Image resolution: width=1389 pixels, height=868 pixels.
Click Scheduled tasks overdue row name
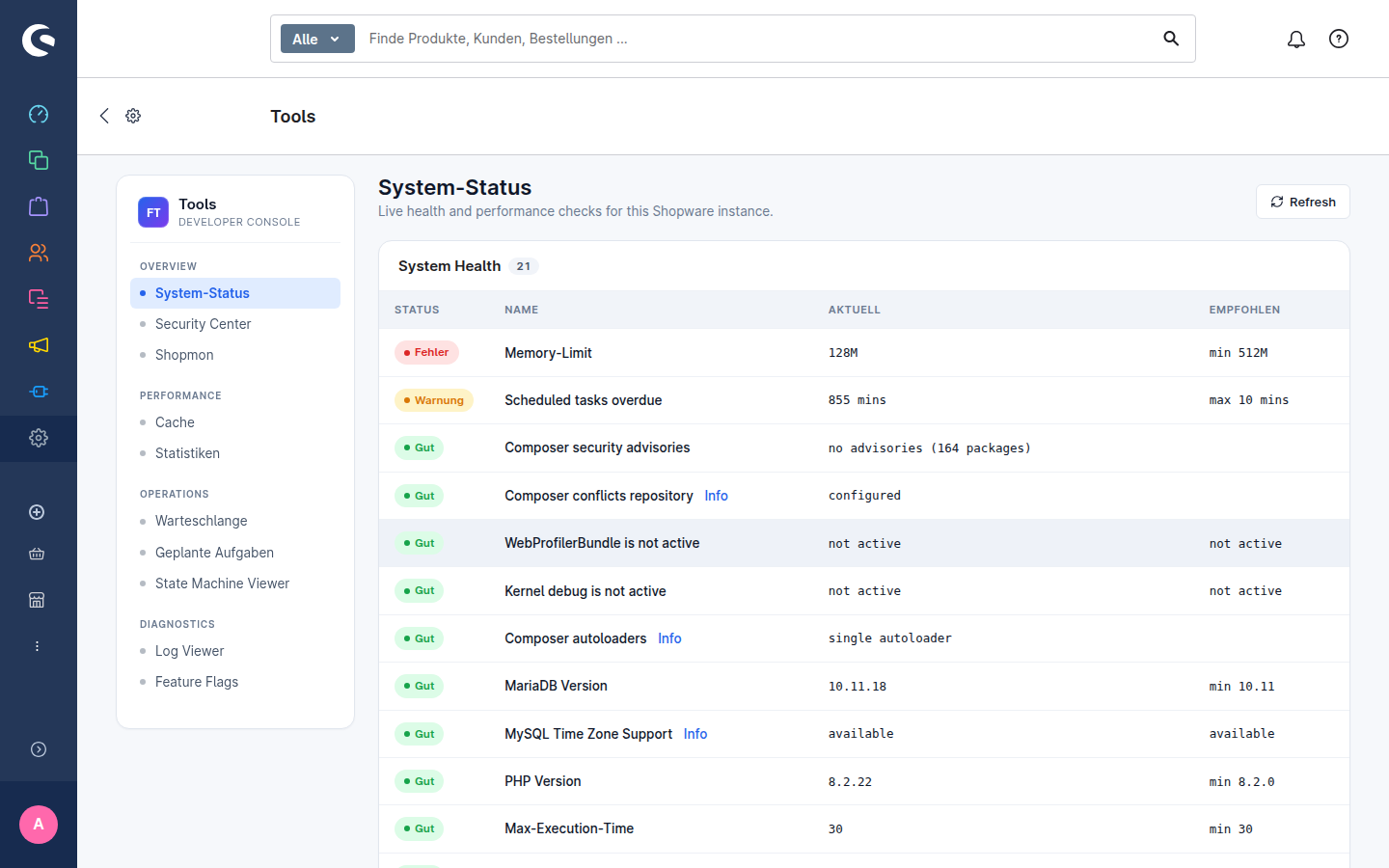(584, 400)
